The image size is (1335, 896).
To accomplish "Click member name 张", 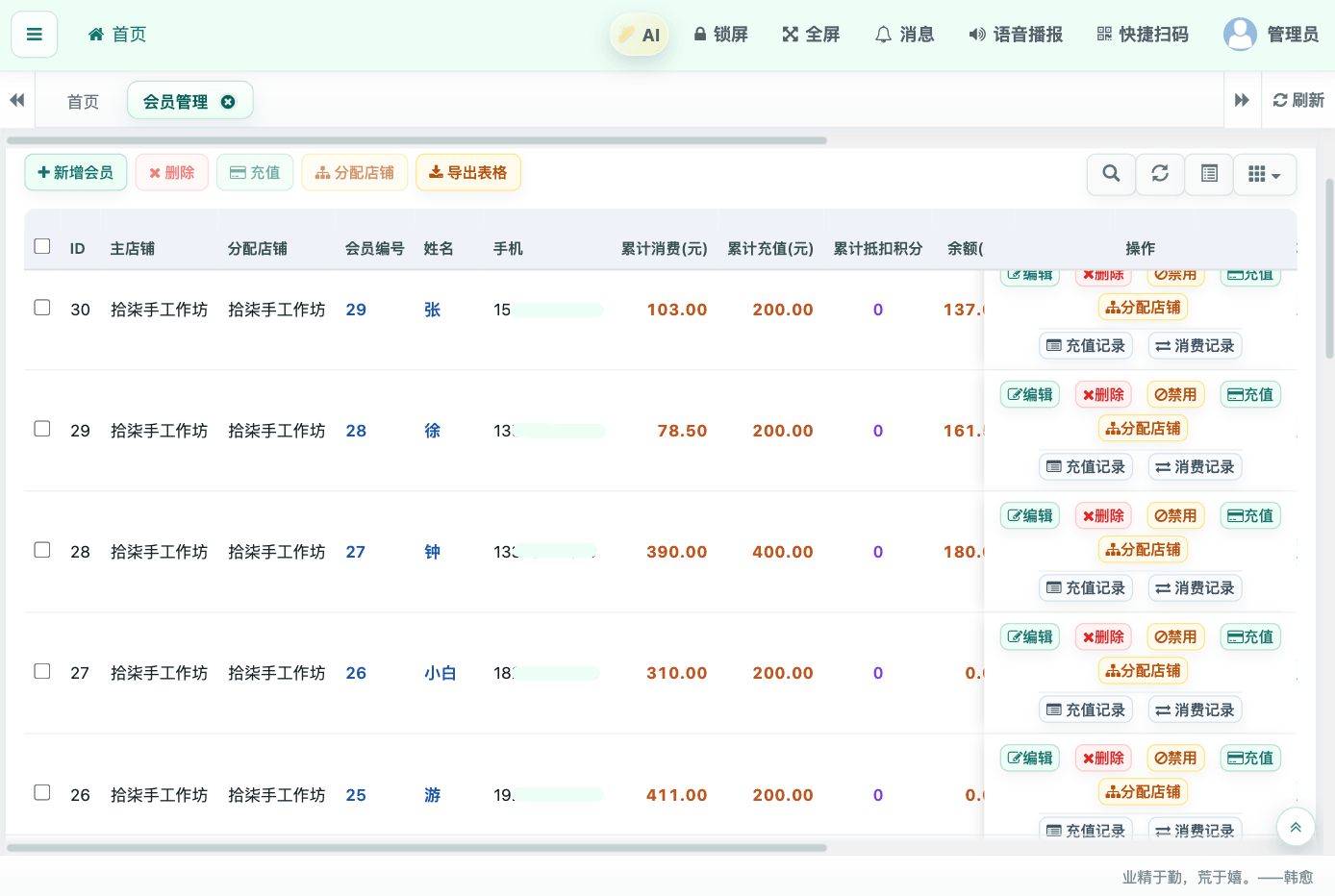I will tap(433, 310).
